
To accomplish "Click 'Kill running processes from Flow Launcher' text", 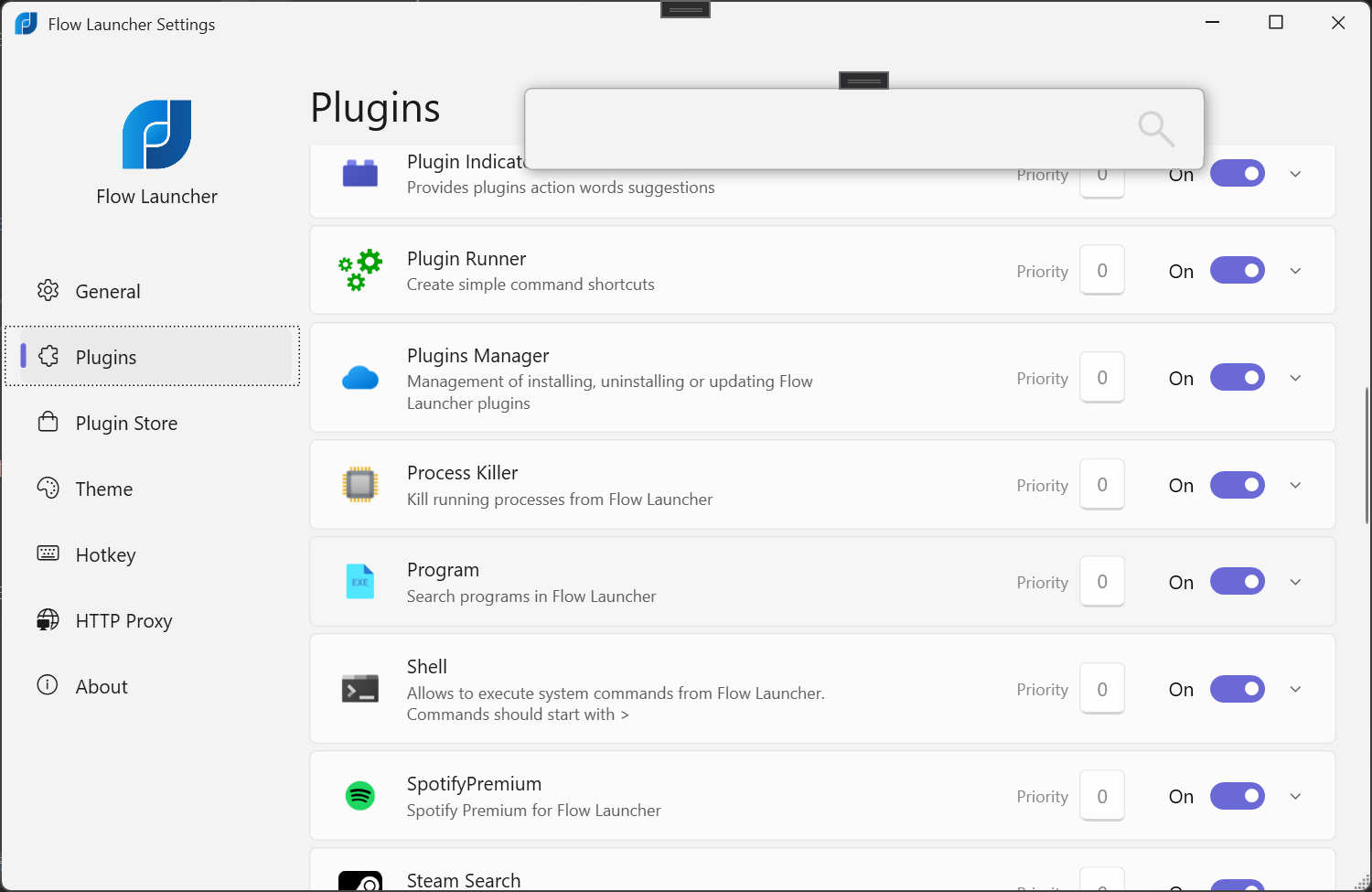I will [560, 499].
